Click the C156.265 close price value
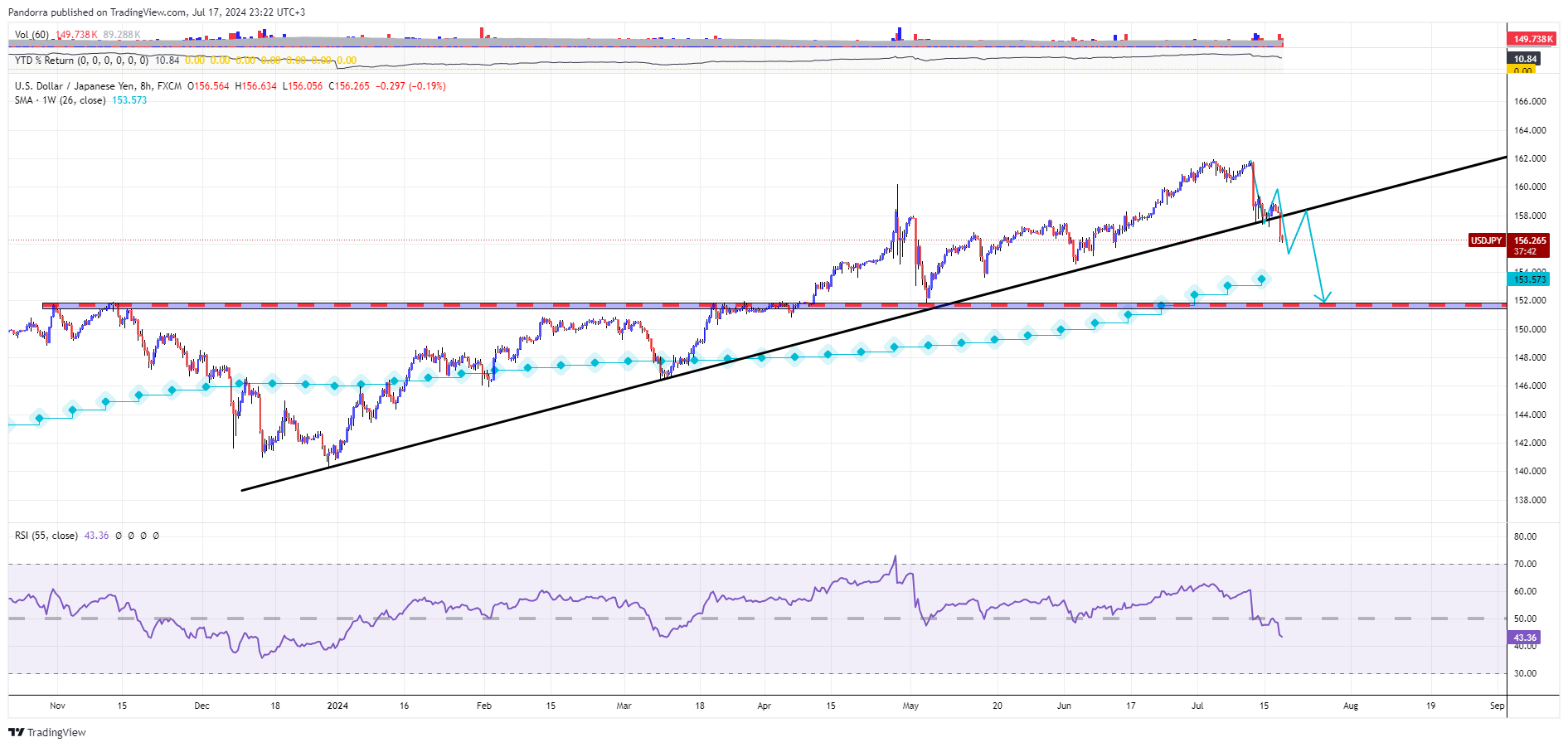1568x747 pixels. 349,86
